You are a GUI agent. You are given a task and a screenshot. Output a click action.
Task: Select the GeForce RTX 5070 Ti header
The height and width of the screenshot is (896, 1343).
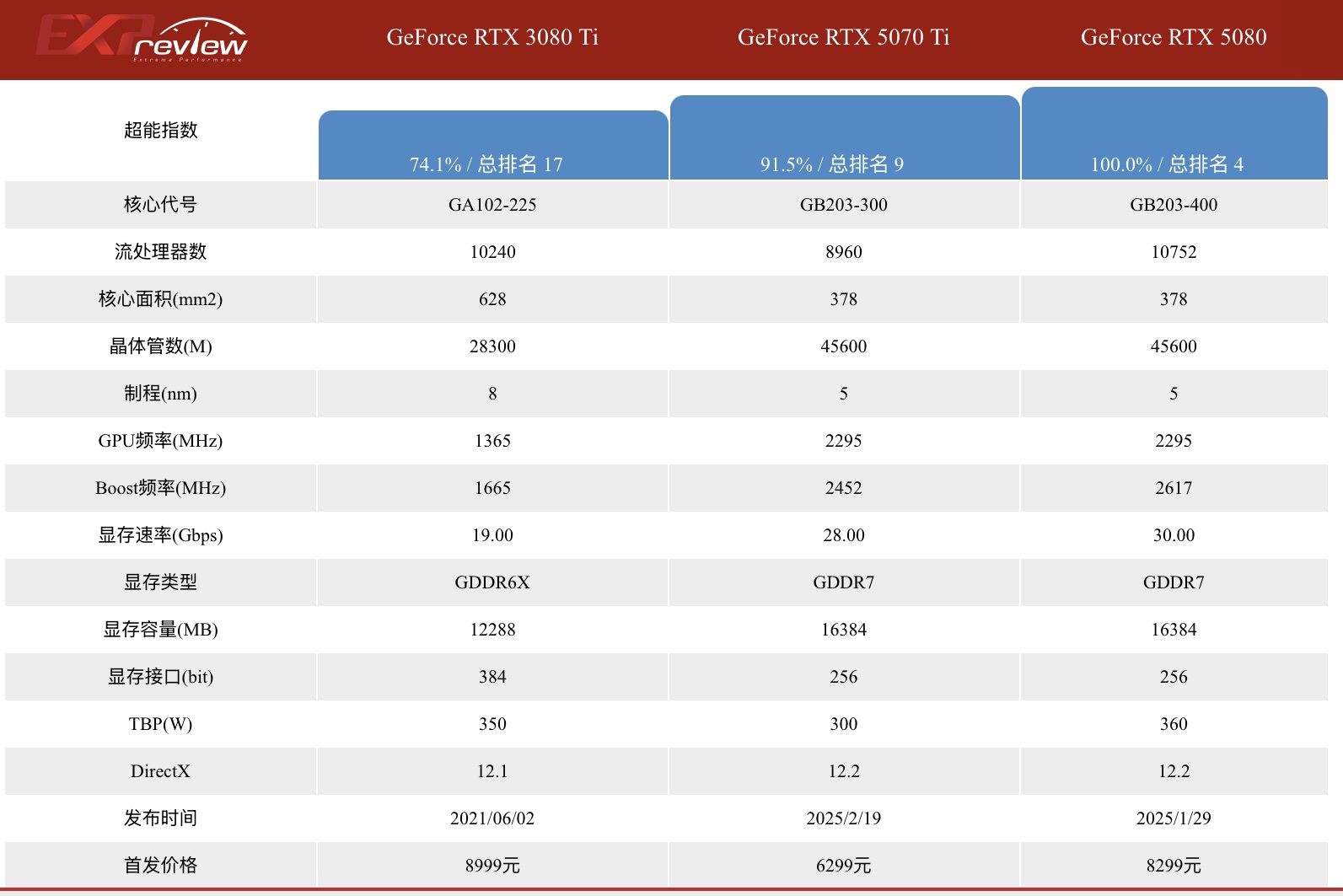pyautogui.click(x=843, y=37)
